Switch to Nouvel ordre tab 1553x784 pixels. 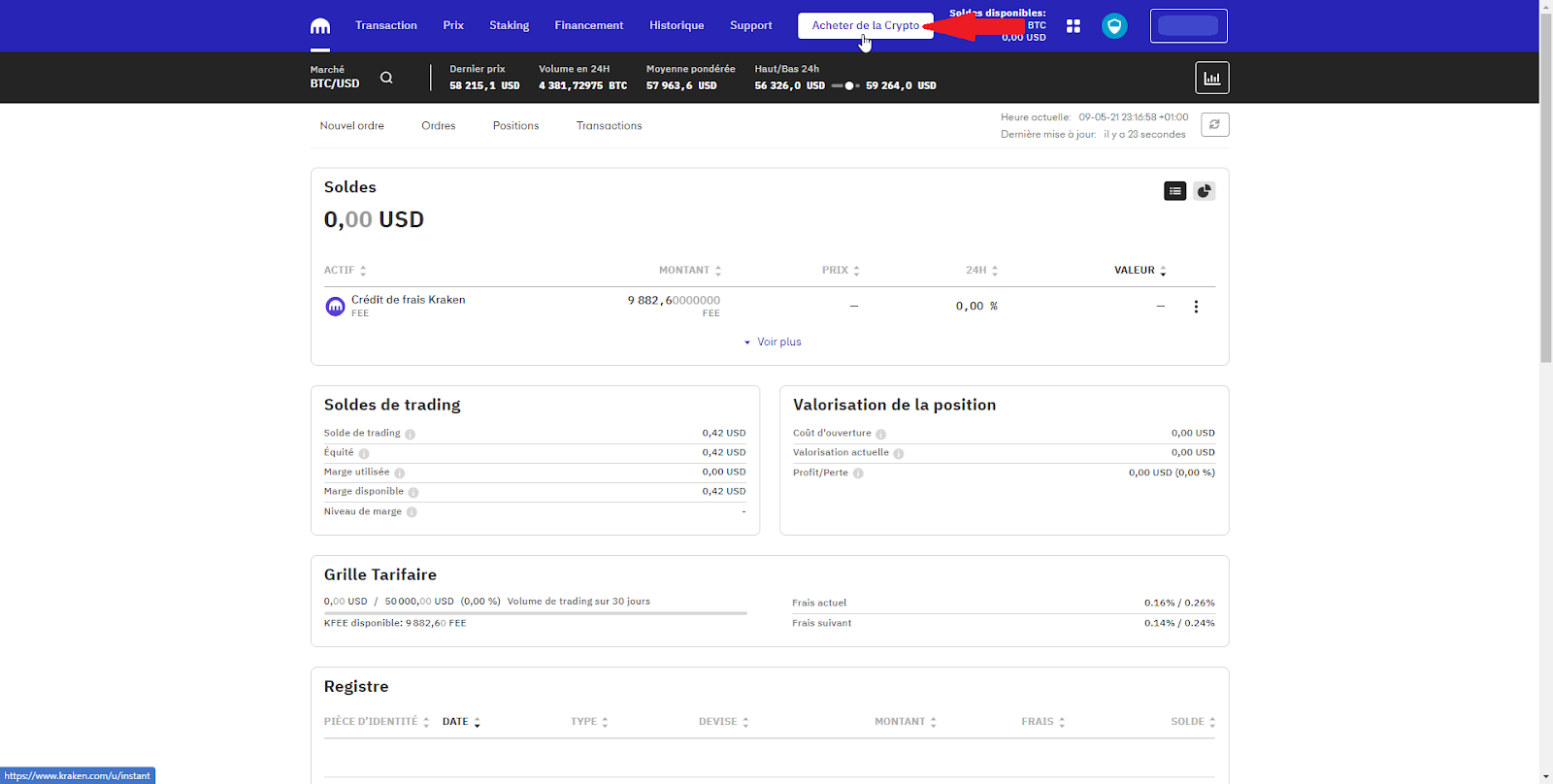[352, 125]
